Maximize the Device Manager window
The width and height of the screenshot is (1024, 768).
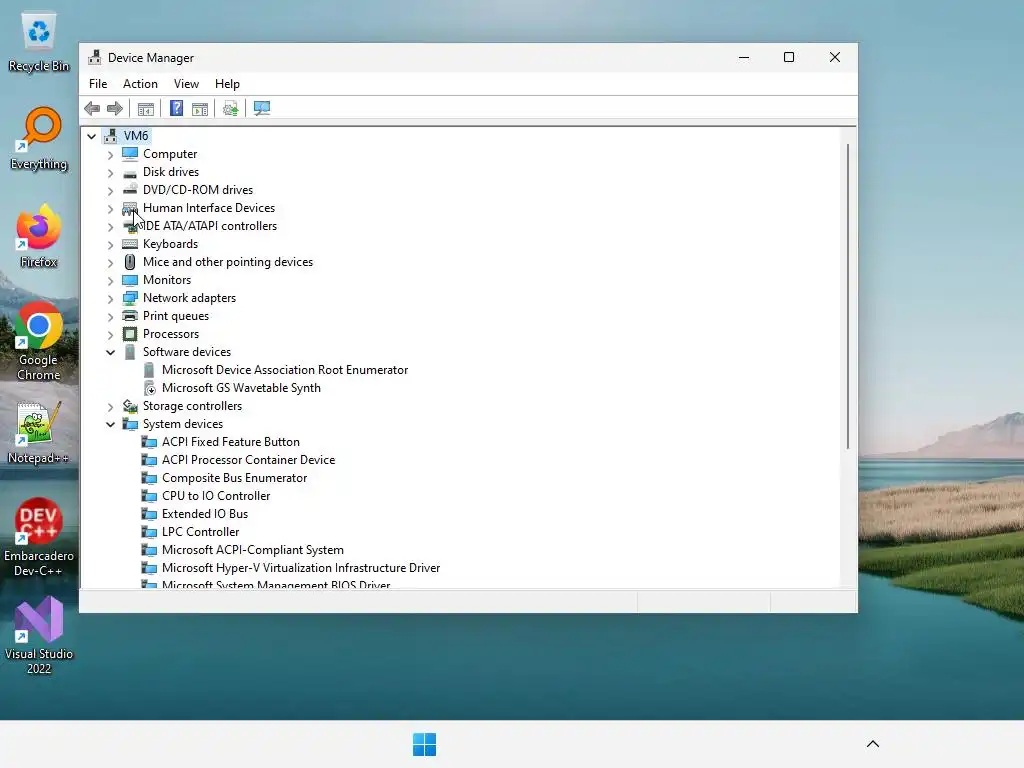pos(789,57)
